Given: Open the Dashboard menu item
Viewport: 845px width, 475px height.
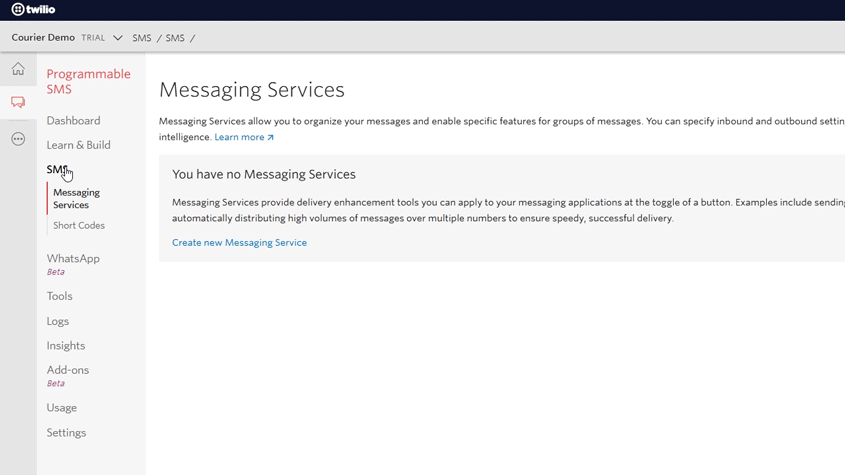Looking at the screenshot, I should click(73, 121).
